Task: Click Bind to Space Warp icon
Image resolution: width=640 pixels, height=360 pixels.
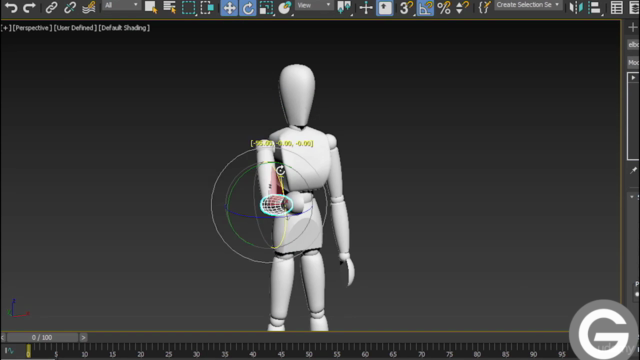Action: (89, 7)
